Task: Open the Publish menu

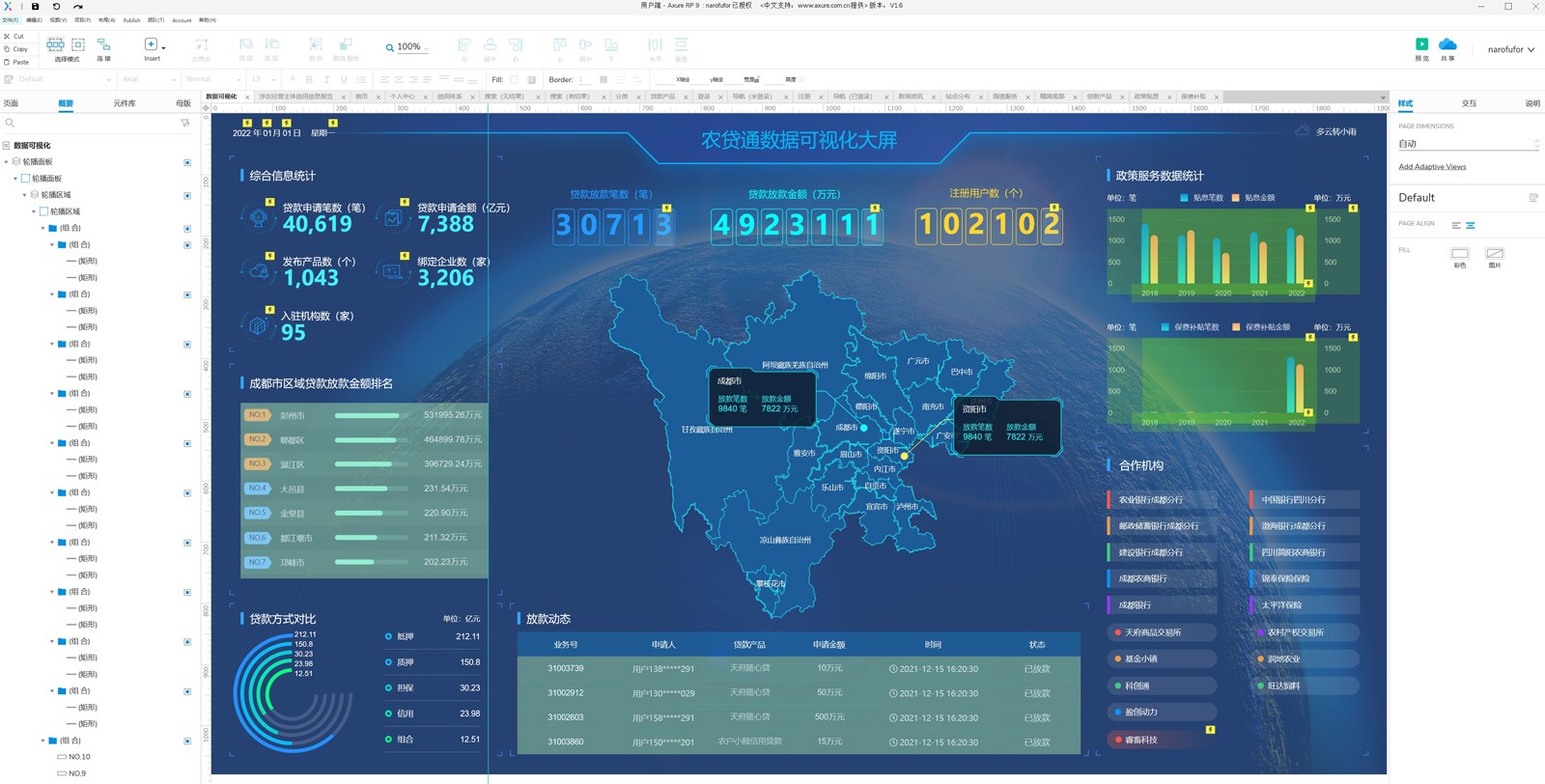Action: coord(131,20)
